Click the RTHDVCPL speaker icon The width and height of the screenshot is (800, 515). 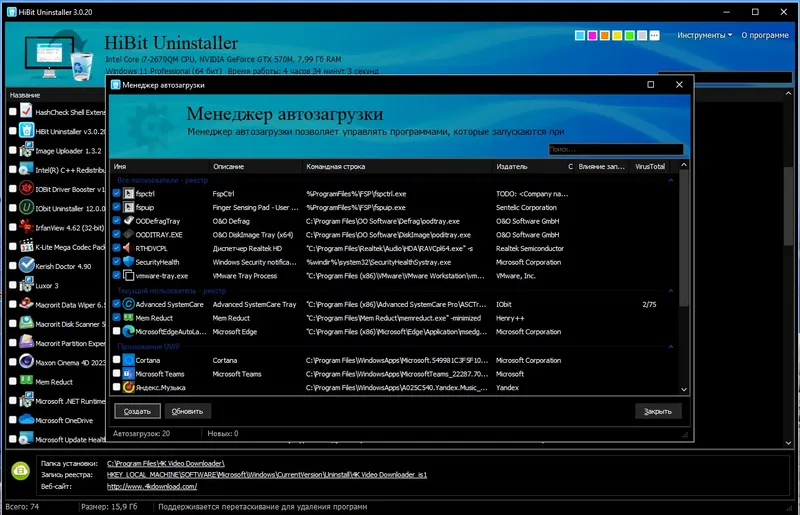[x=129, y=248]
